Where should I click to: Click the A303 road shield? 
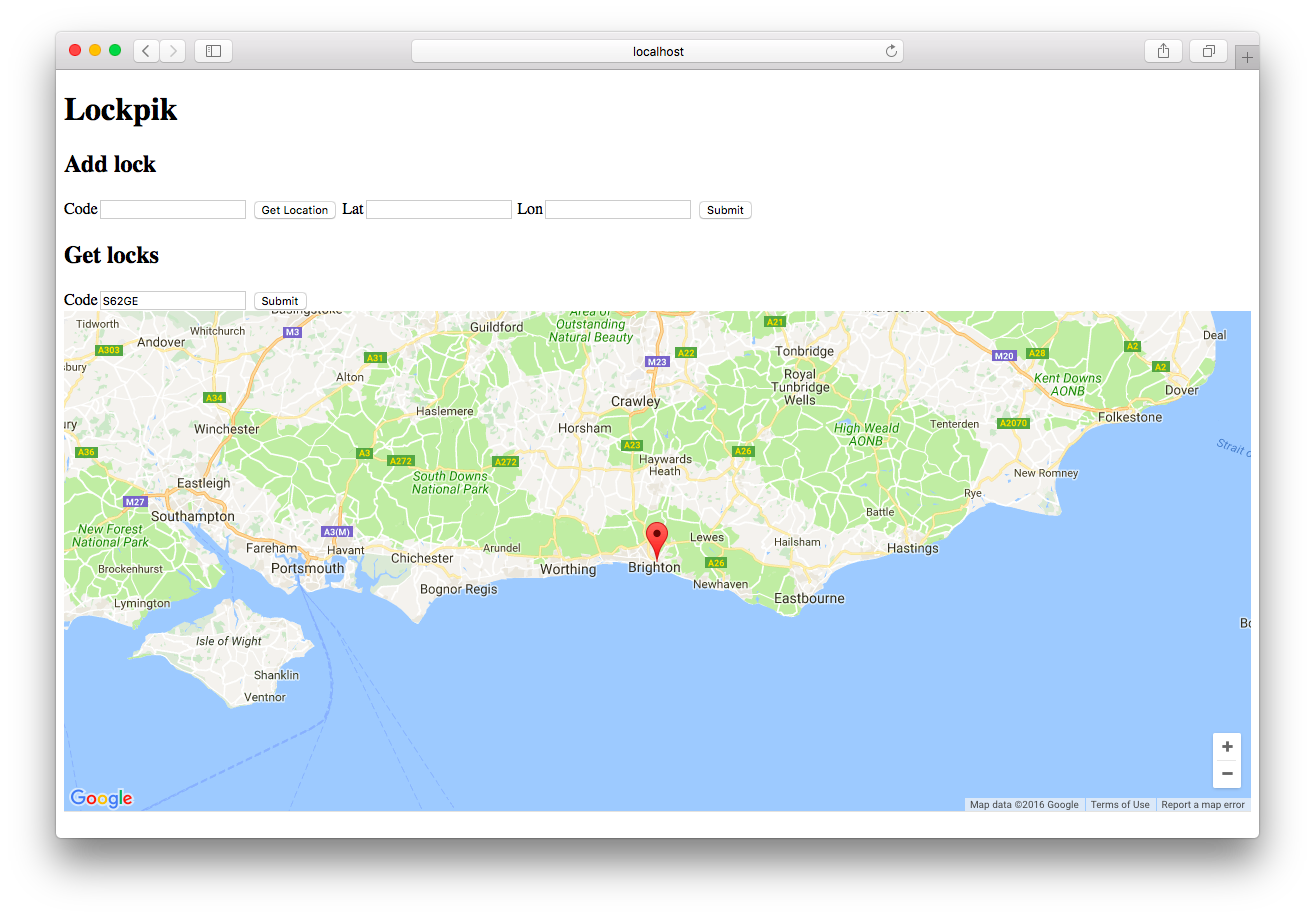pos(109,350)
